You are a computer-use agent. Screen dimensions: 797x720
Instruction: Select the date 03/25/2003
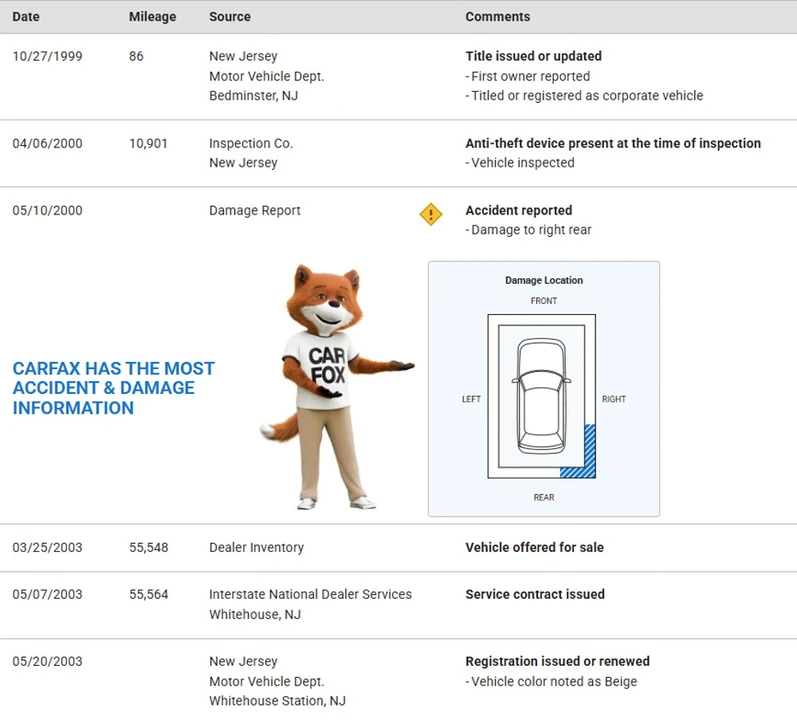[47, 547]
